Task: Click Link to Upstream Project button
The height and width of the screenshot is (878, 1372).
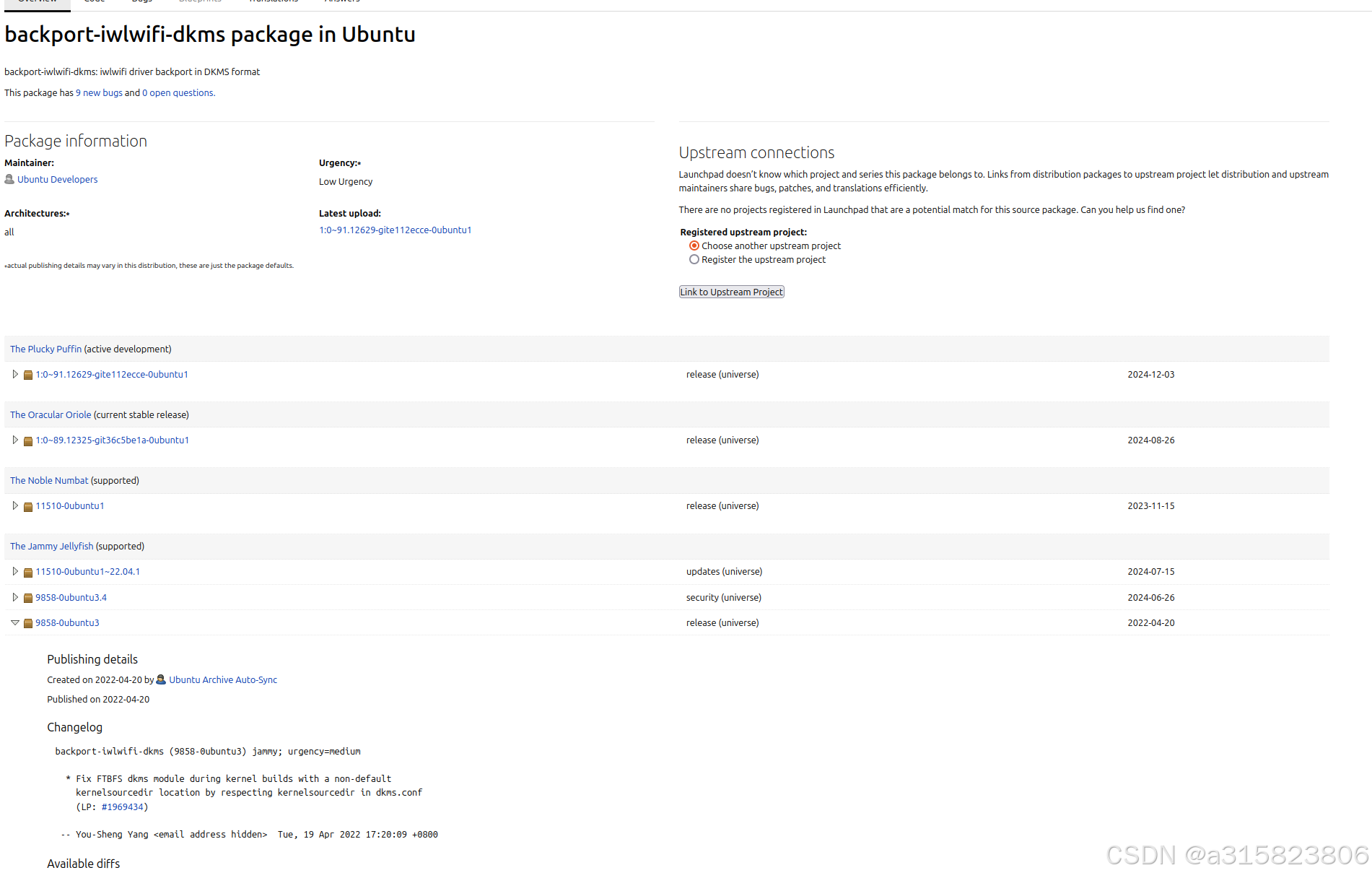Action: (731, 292)
